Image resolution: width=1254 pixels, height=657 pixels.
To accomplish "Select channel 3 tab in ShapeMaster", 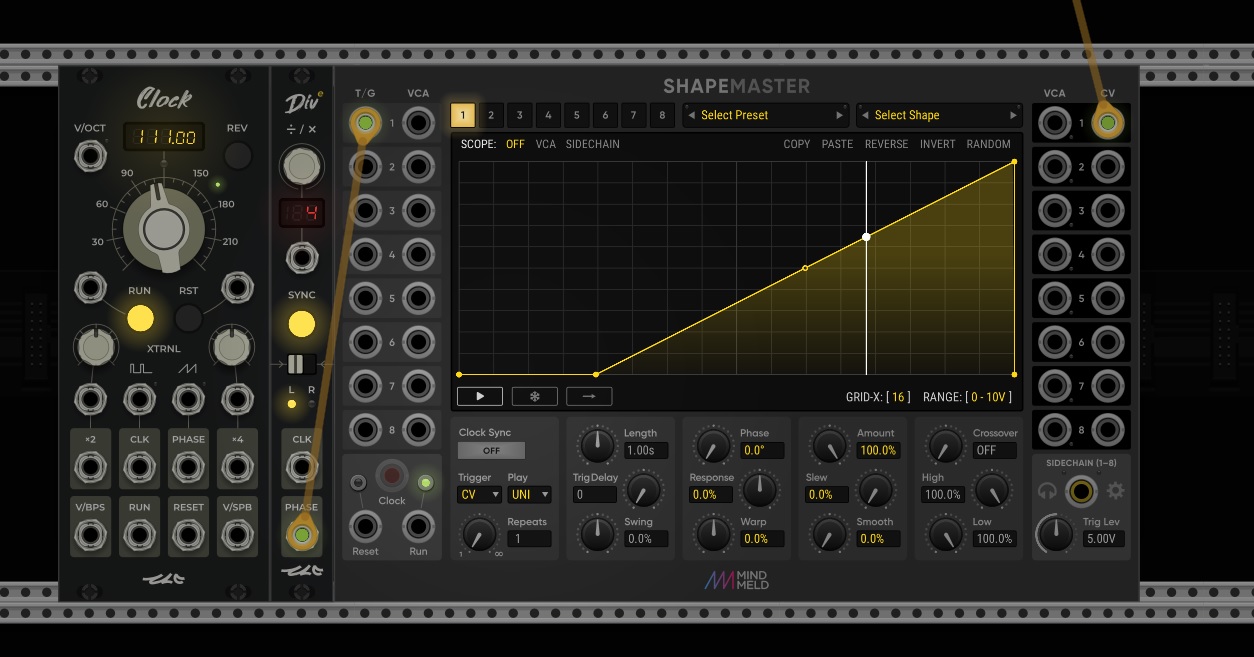I will (520, 115).
